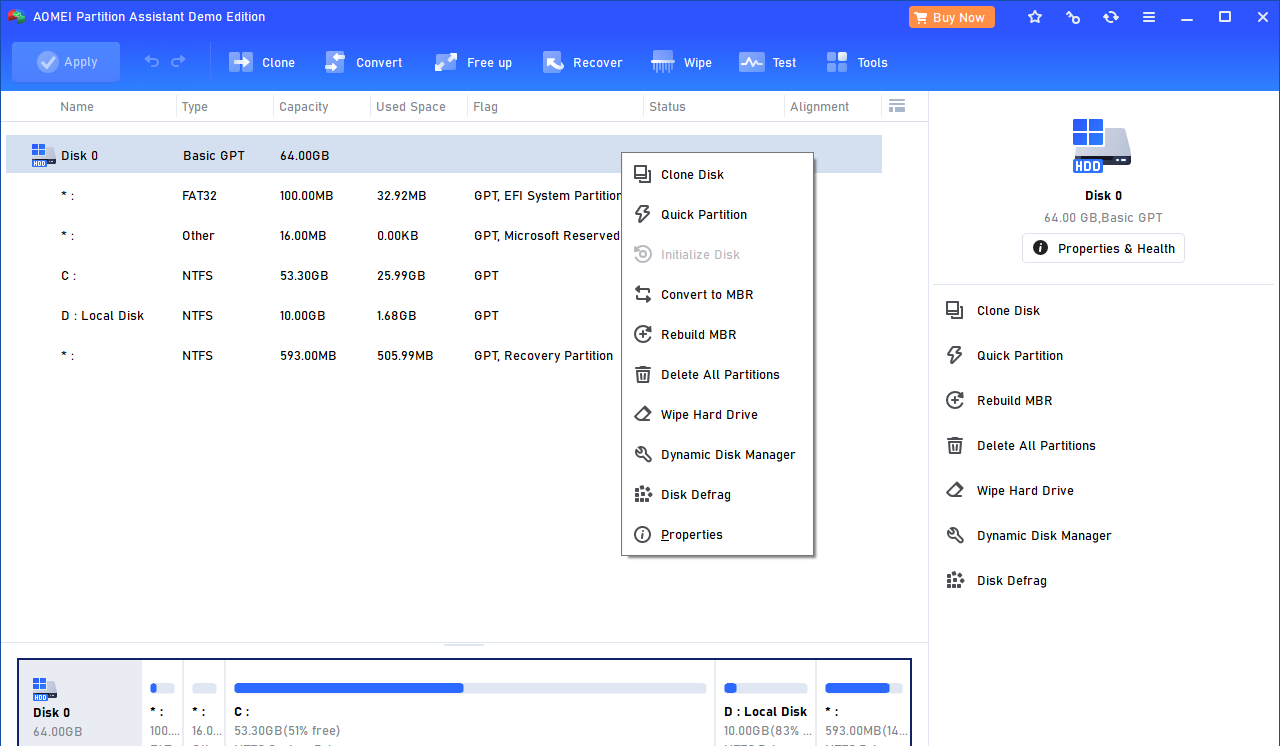Click the Properties & Health button
Viewport: 1280px width, 746px height.
point(1103,248)
